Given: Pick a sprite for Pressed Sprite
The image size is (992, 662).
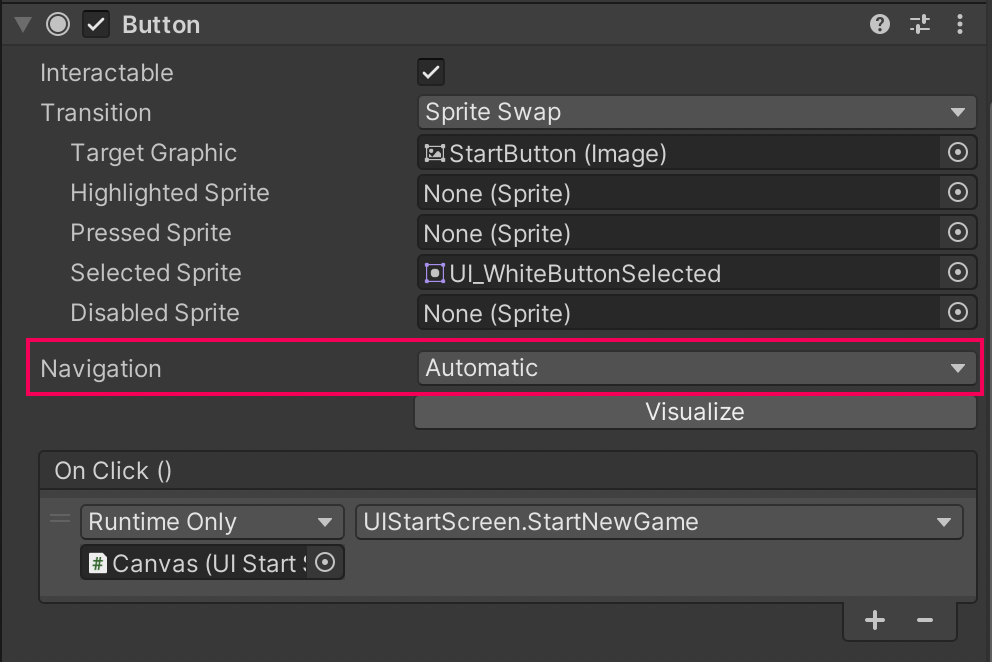Looking at the screenshot, I should pos(958,233).
